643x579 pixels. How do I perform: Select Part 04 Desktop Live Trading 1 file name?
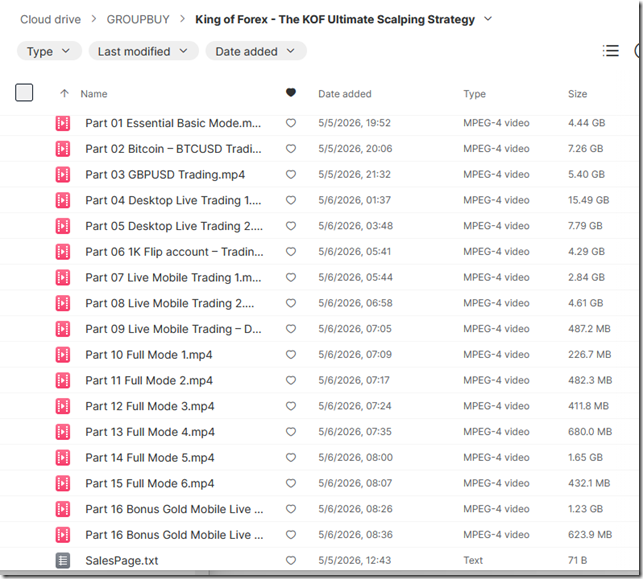click(x=173, y=201)
